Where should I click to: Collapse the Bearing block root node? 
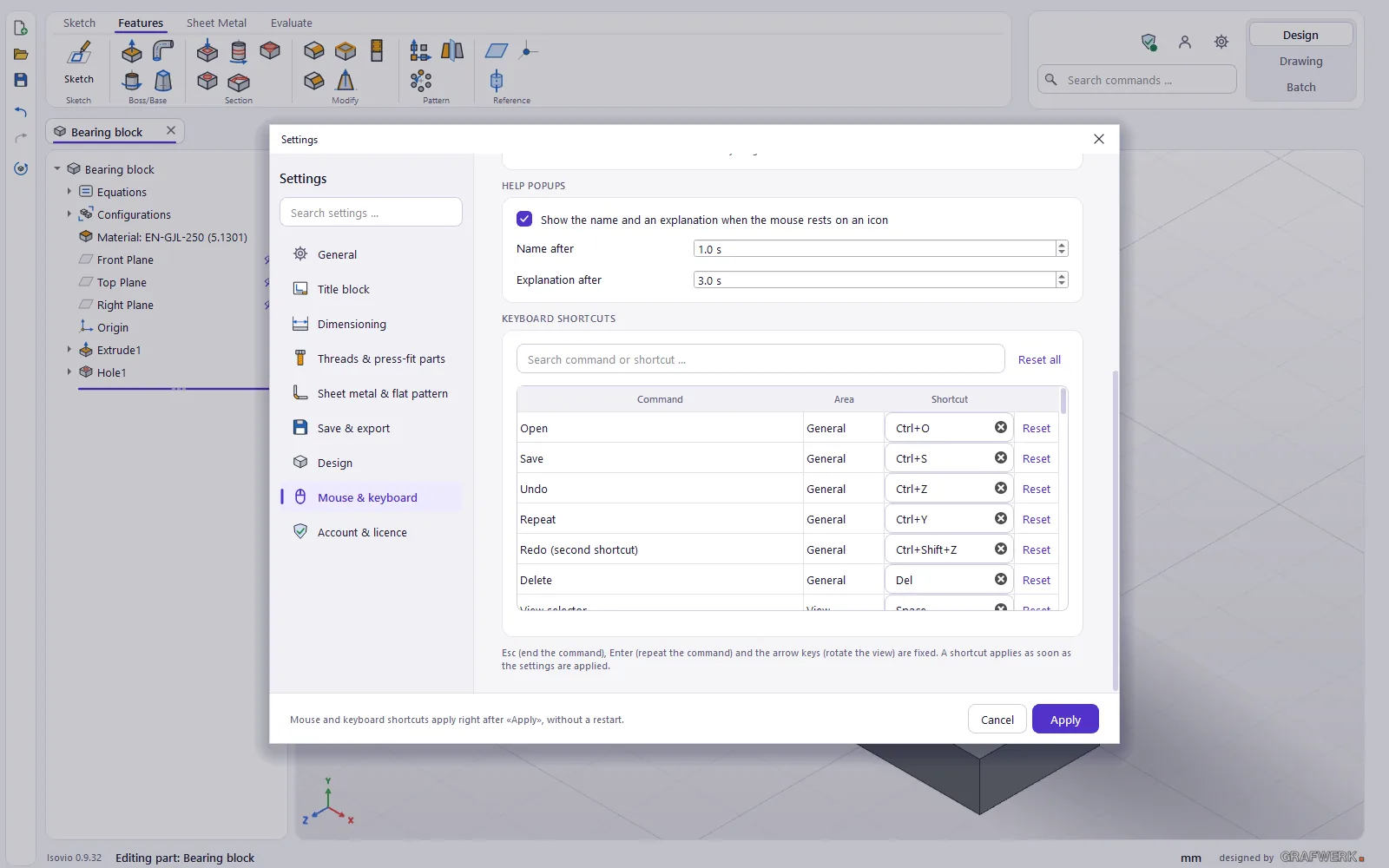coord(57,169)
